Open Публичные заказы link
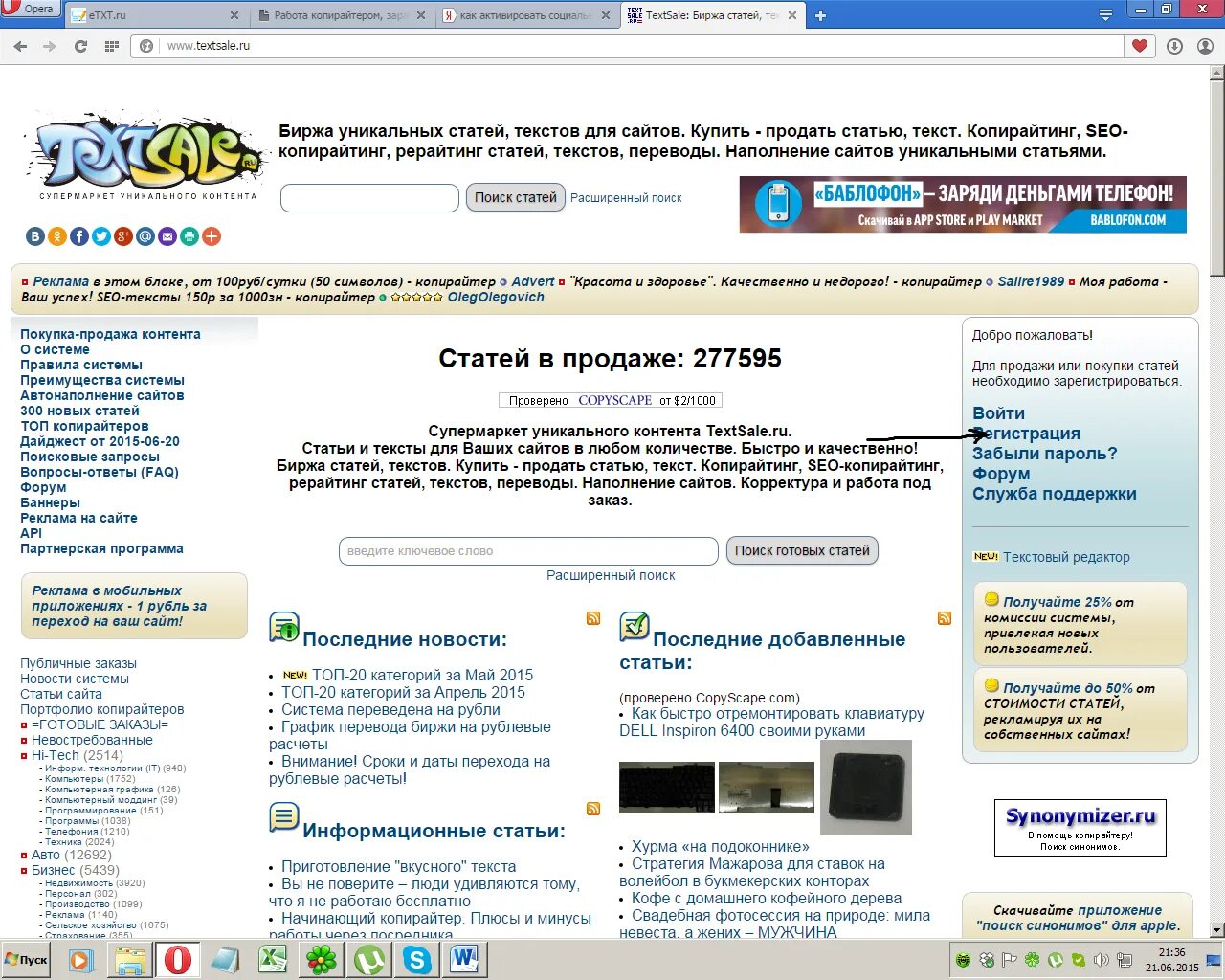Viewport: 1225px width, 980px height. point(78,663)
